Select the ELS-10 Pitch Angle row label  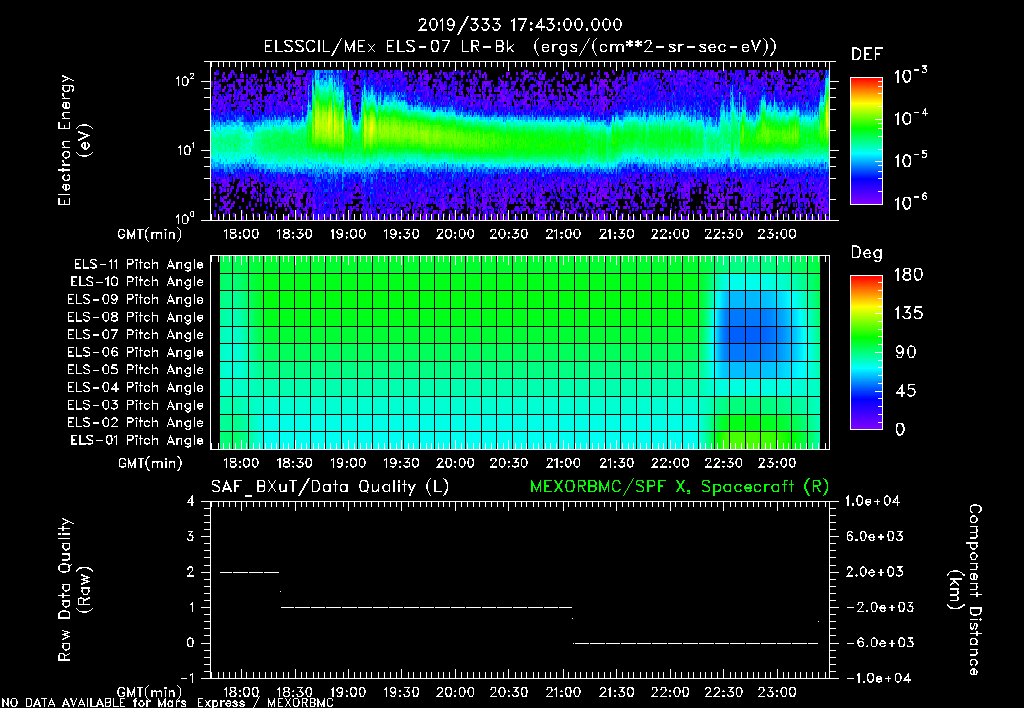click(137, 282)
